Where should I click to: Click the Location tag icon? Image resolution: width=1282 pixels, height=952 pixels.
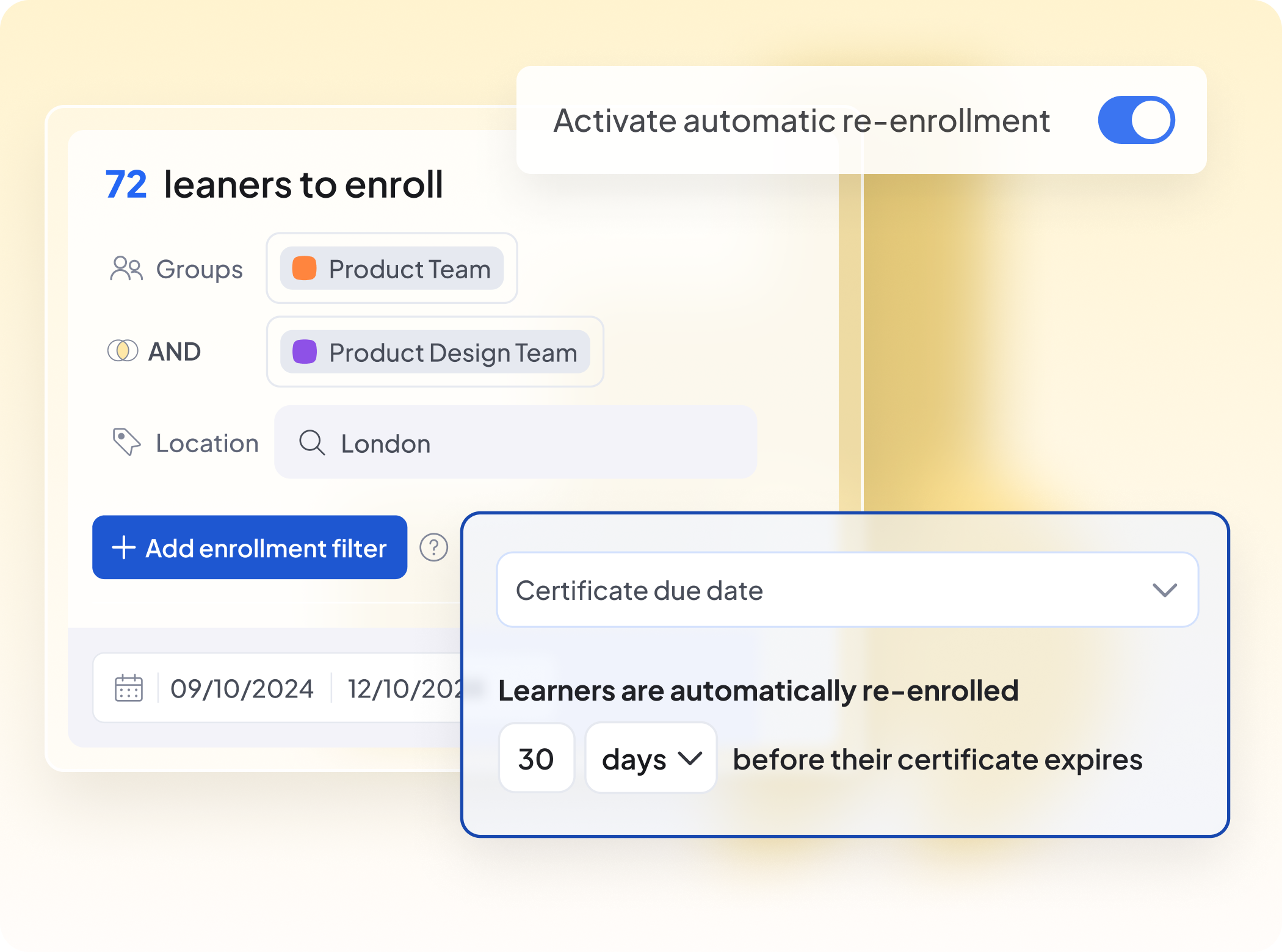pyautogui.click(x=126, y=442)
